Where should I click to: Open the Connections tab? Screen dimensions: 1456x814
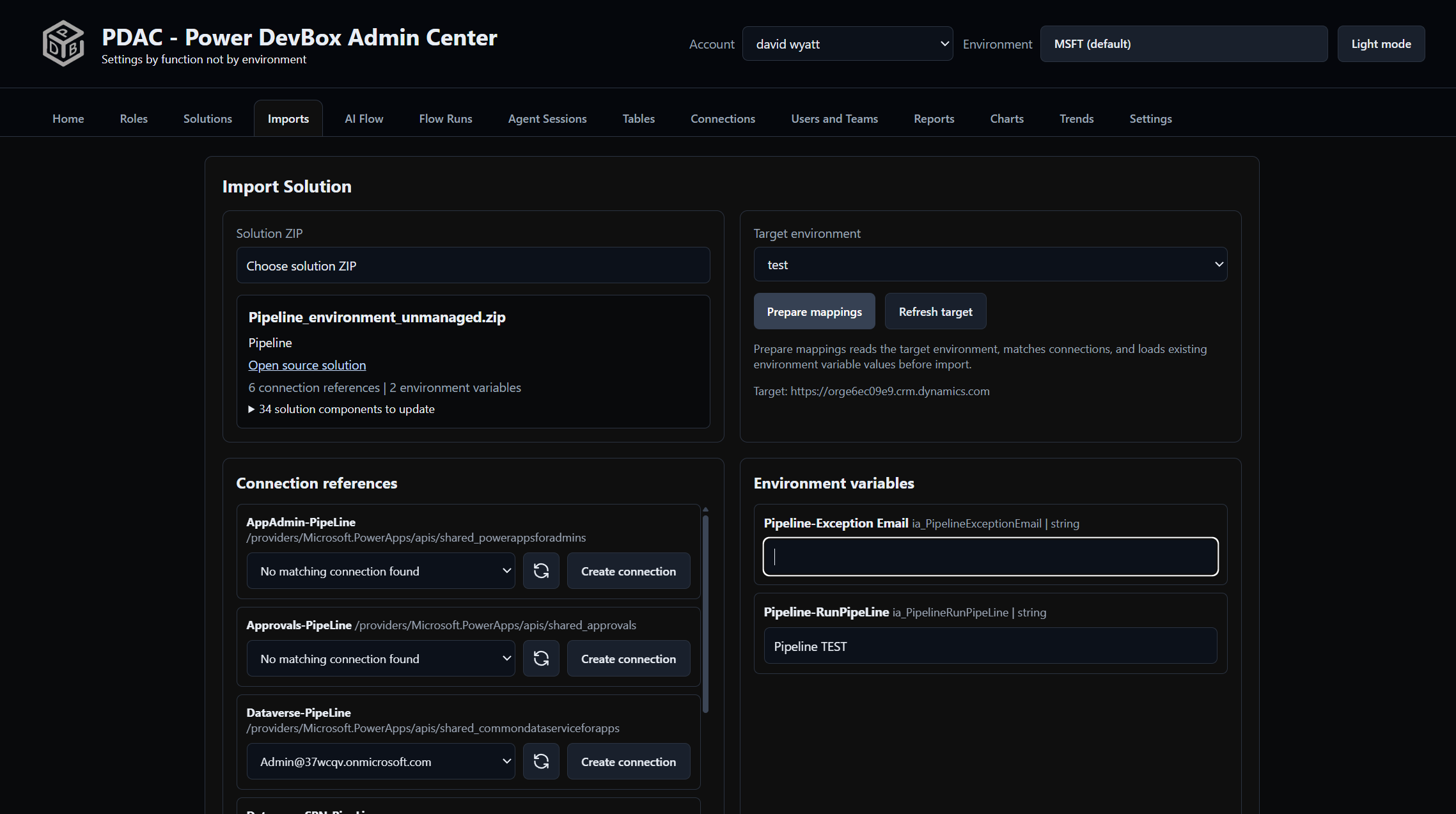point(723,118)
